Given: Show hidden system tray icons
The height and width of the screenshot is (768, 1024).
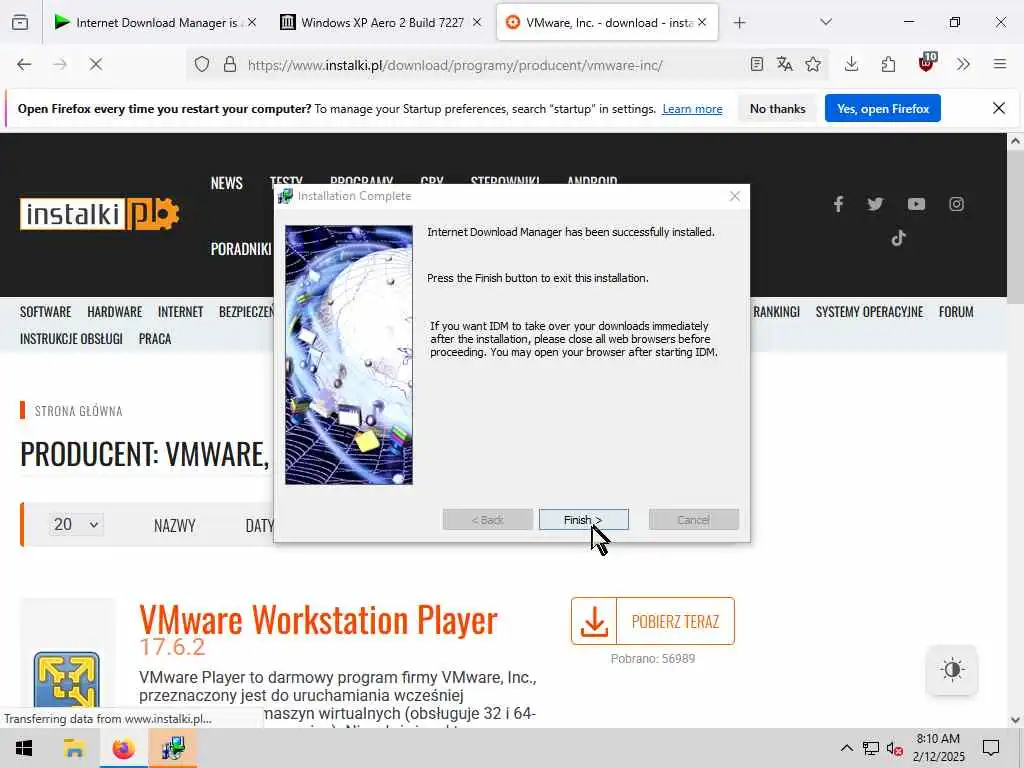Looking at the screenshot, I should click(846, 748).
